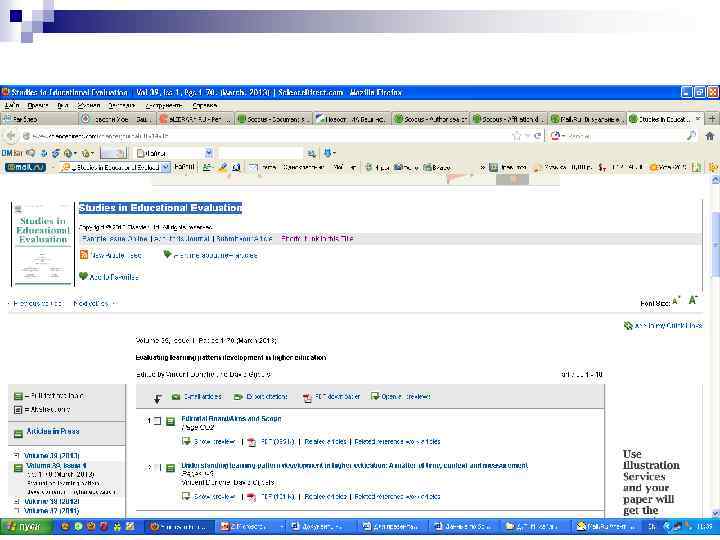Open the Sample Issue Online link
The image size is (720, 540).
coord(115,239)
